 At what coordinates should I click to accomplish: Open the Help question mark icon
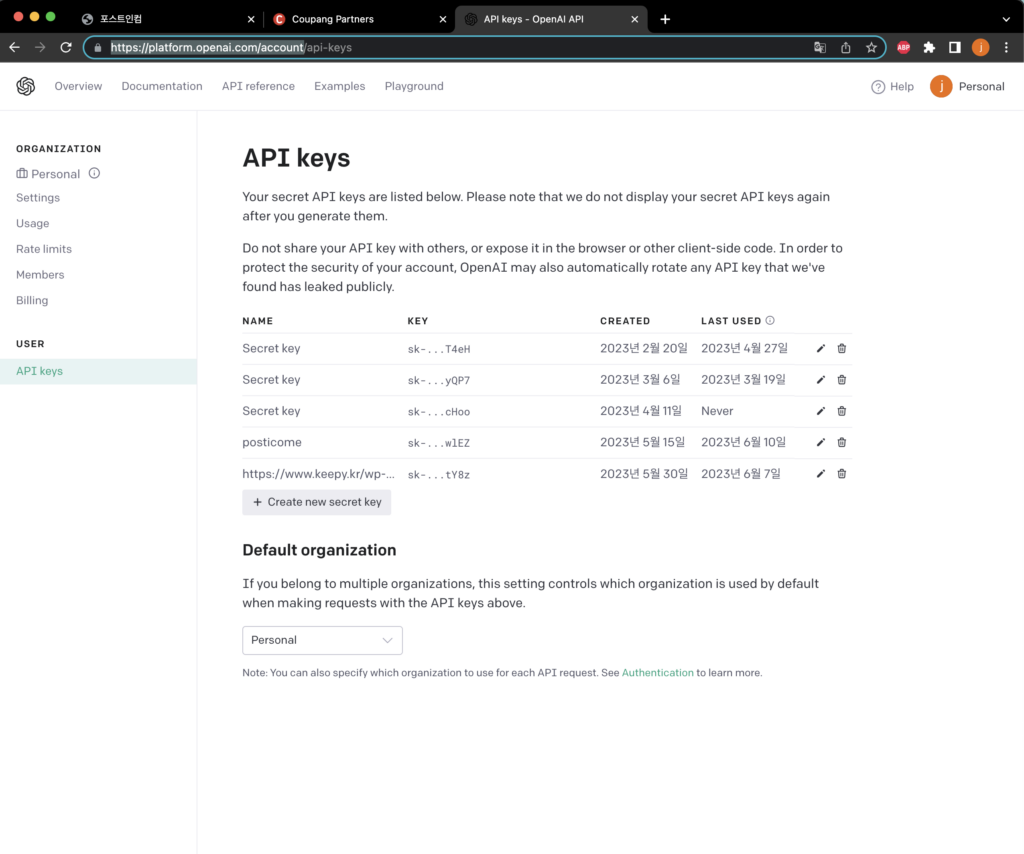click(878, 87)
